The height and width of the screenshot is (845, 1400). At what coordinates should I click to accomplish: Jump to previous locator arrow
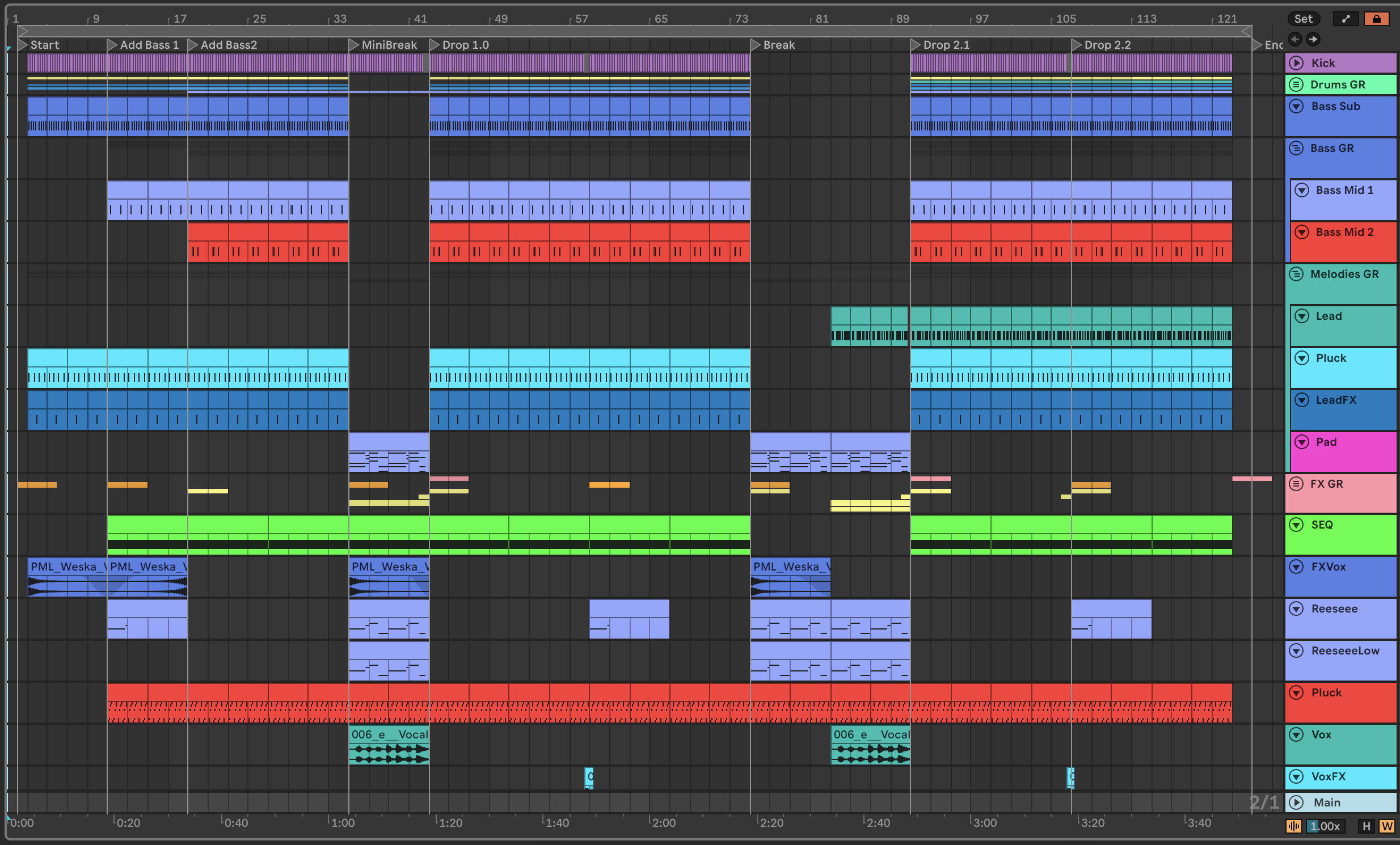(1295, 39)
